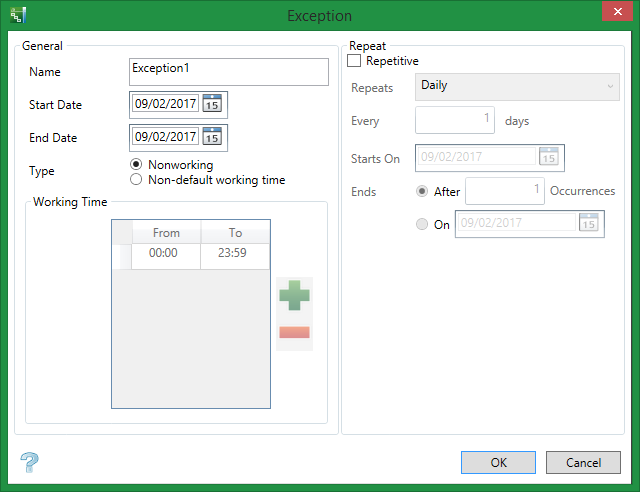This screenshot has width=640, height=492.
Task: Open the Ends On date calendar picker
Action: pos(589,223)
